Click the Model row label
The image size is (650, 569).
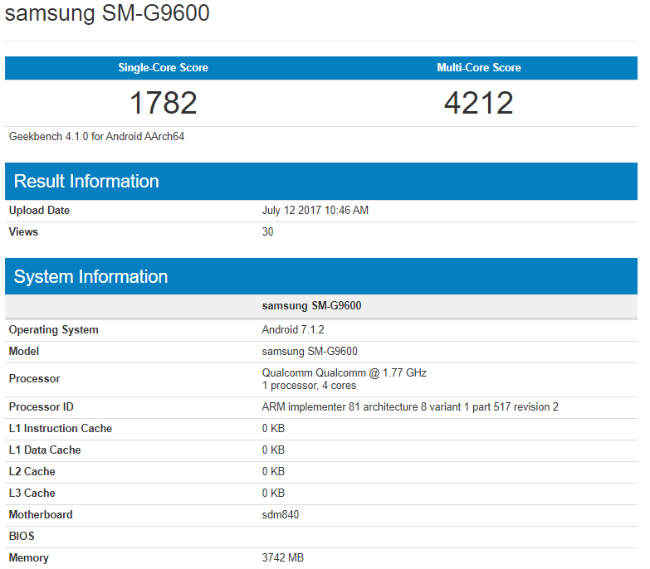point(24,351)
